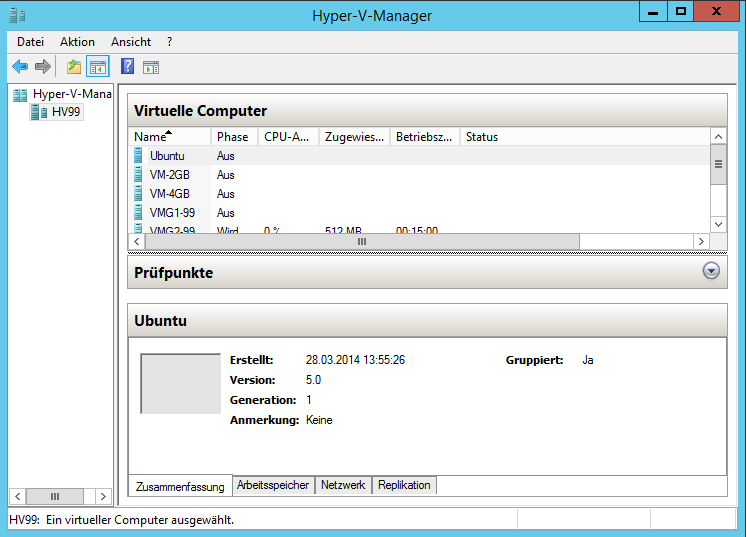The width and height of the screenshot is (746, 537).
Task: Click the VMG1-99 machine icon
Action: [138, 213]
